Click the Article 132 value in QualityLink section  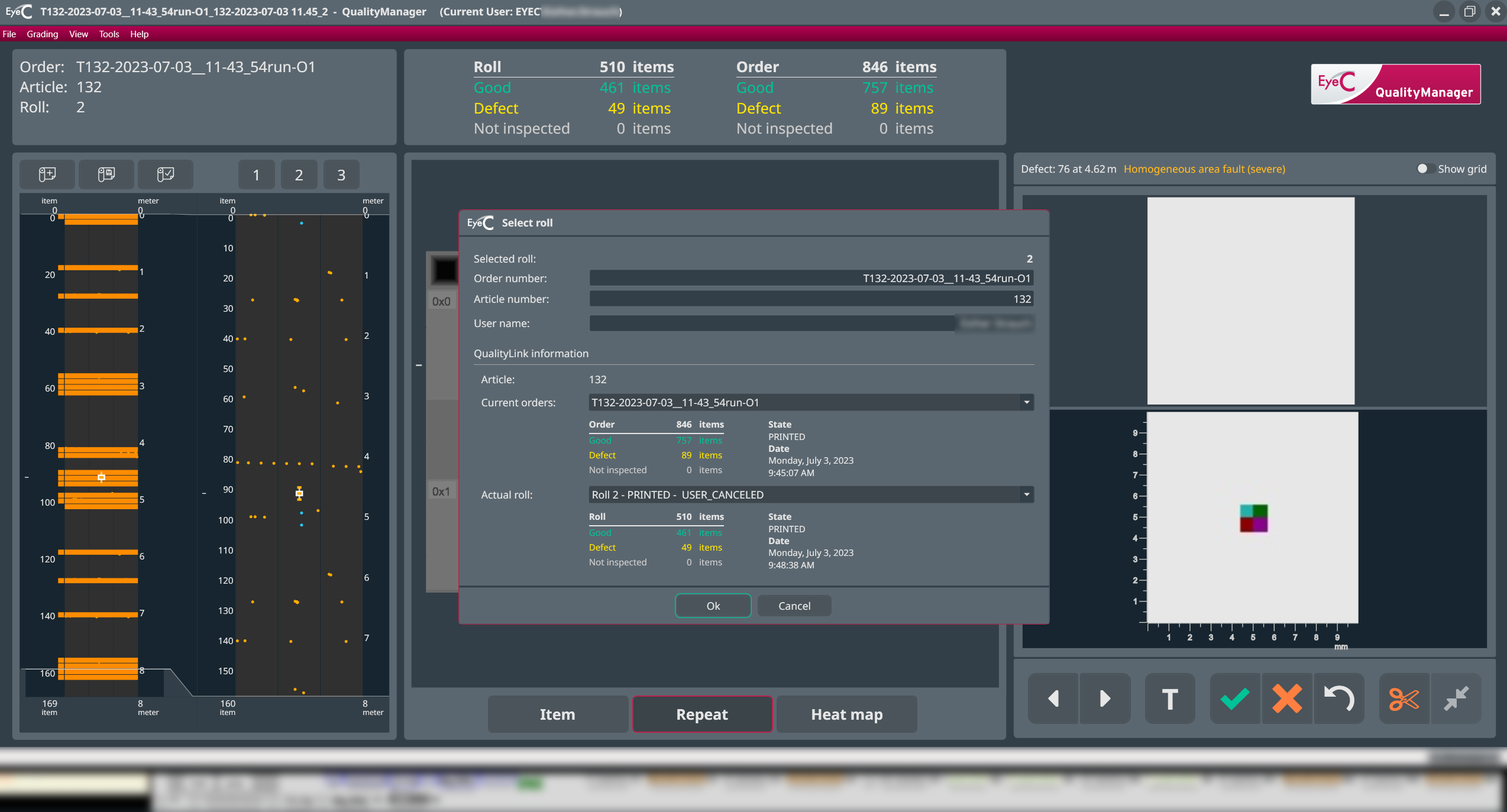click(x=598, y=380)
